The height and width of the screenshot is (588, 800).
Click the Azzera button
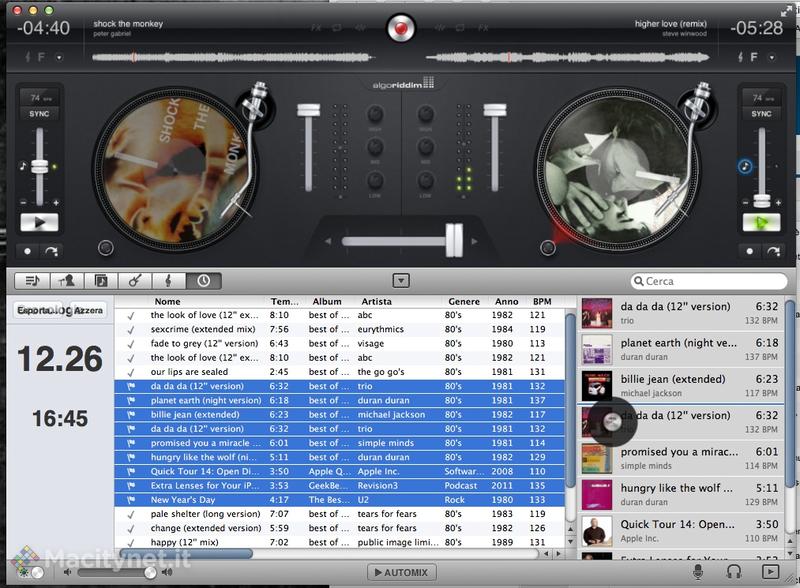point(88,310)
